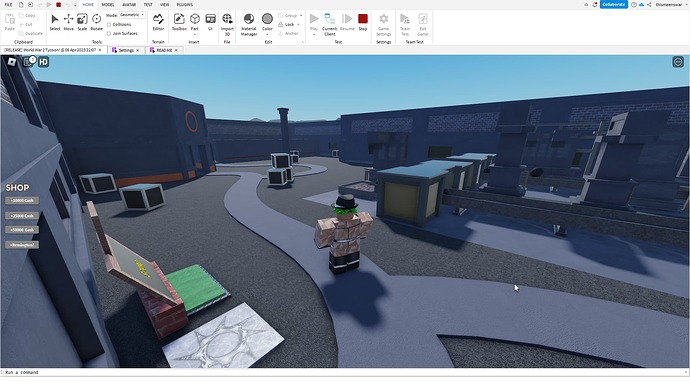
Task: Click Import 3D
Action: (227, 24)
